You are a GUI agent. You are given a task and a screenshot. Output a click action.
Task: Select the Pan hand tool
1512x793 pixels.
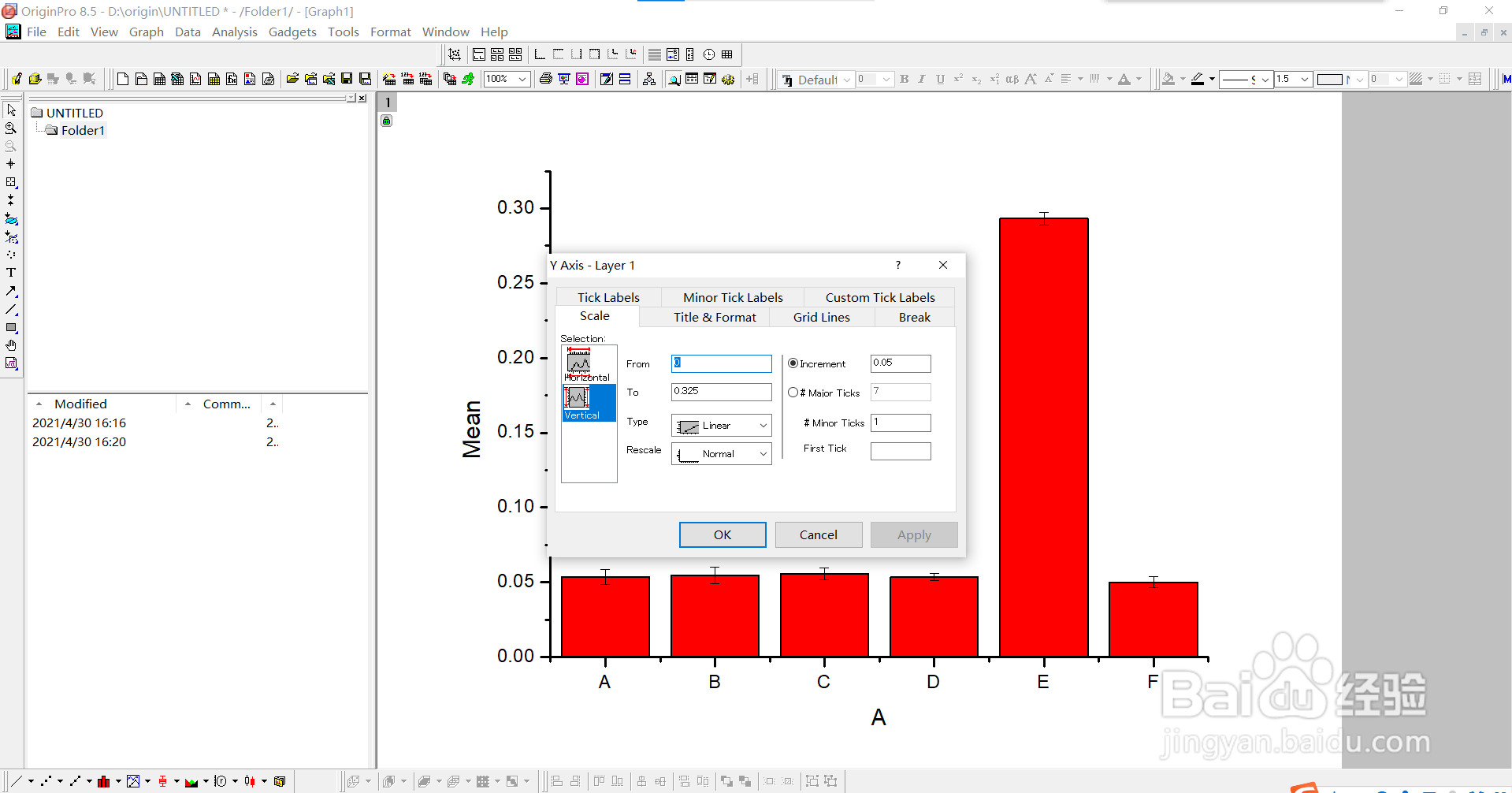click(11, 345)
